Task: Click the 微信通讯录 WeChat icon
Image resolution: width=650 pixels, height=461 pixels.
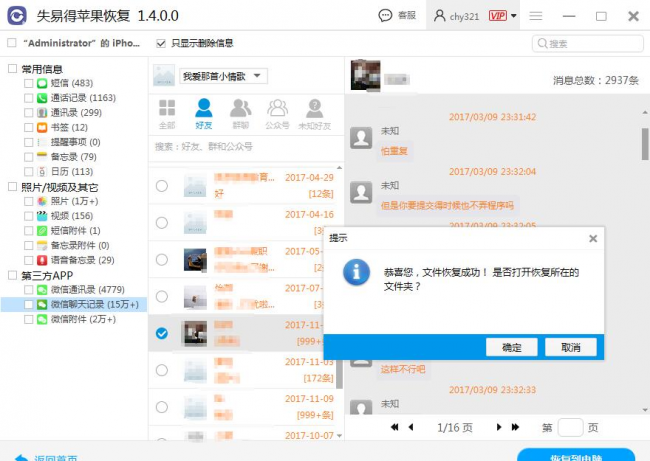Action: click(42, 290)
